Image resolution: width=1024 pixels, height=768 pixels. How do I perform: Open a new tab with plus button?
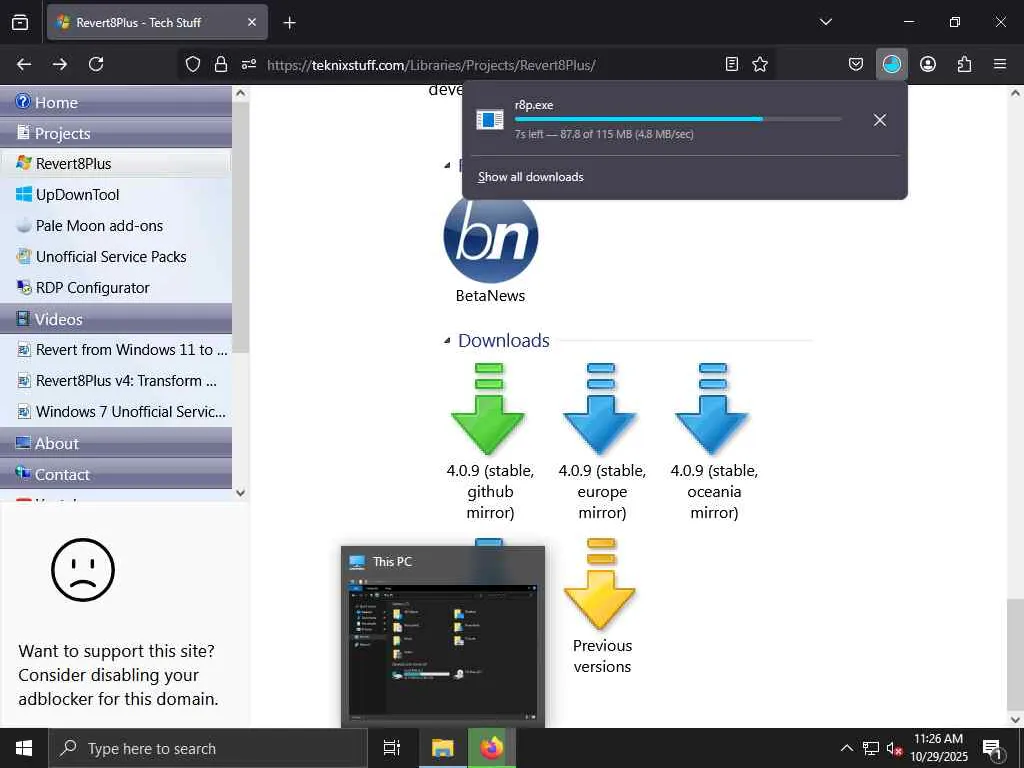tap(289, 23)
